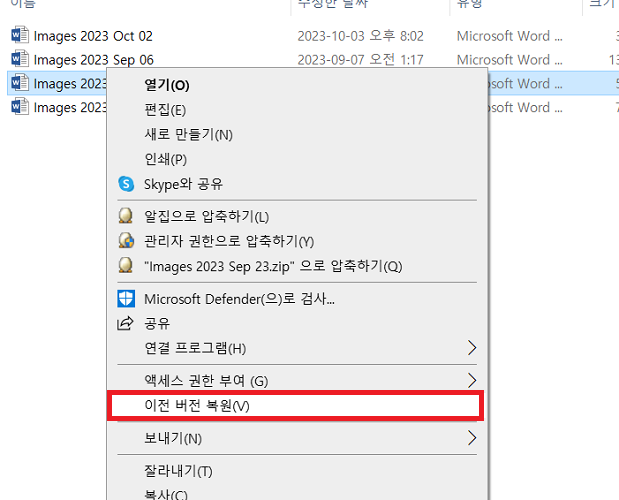619x500 pixels.
Task: Select file name Images 2023 Sep 06
Action: (94, 60)
